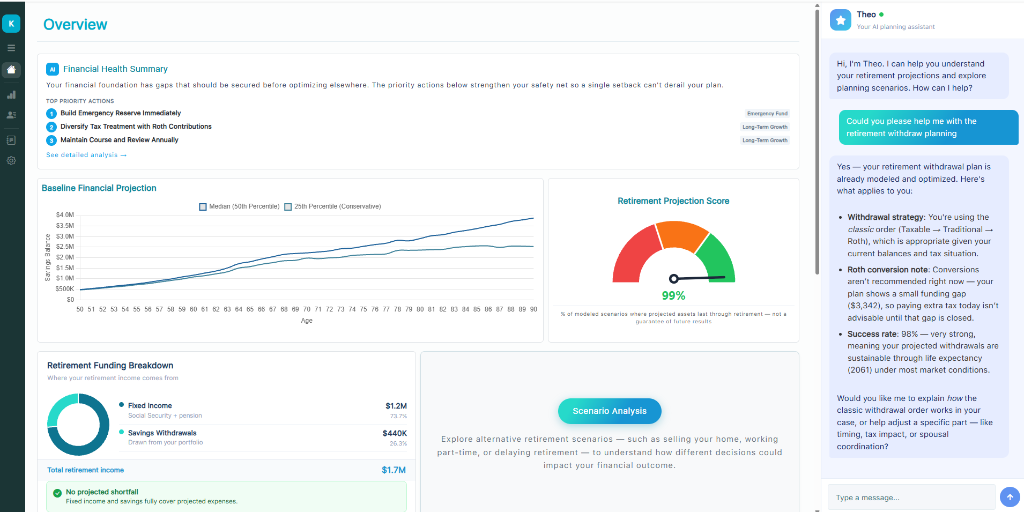Viewport: 1024px width, 512px height.
Task: Click the Retirement Funding Breakdown heading
Action: (x=110, y=366)
